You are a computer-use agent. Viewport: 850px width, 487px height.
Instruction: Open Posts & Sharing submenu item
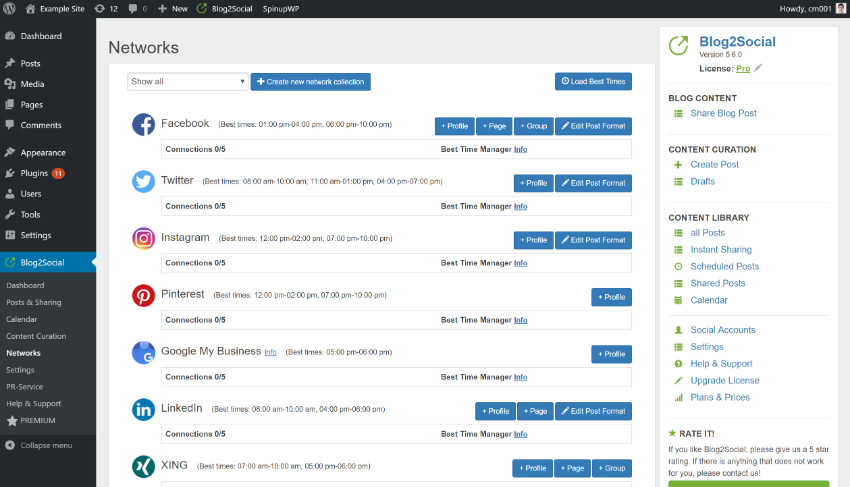tap(34, 303)
